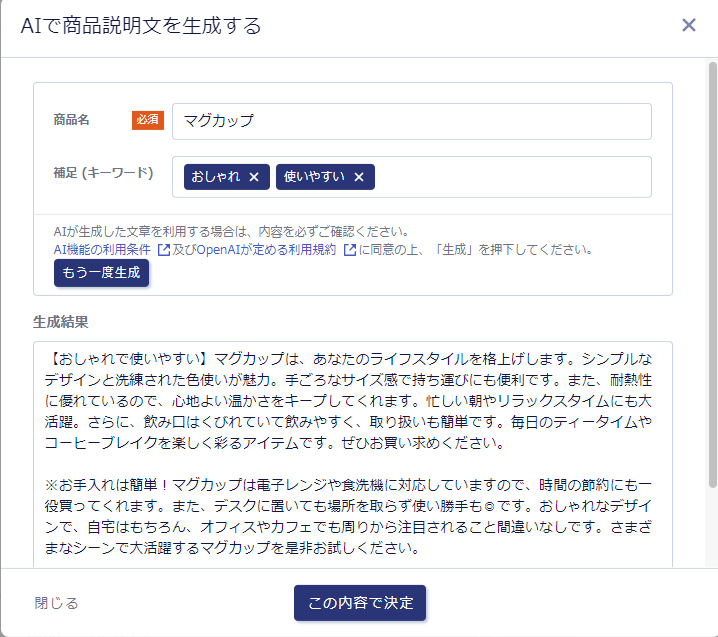
Task: Open the AI機能の利用条件 link
Action: [x=102, y=250]
